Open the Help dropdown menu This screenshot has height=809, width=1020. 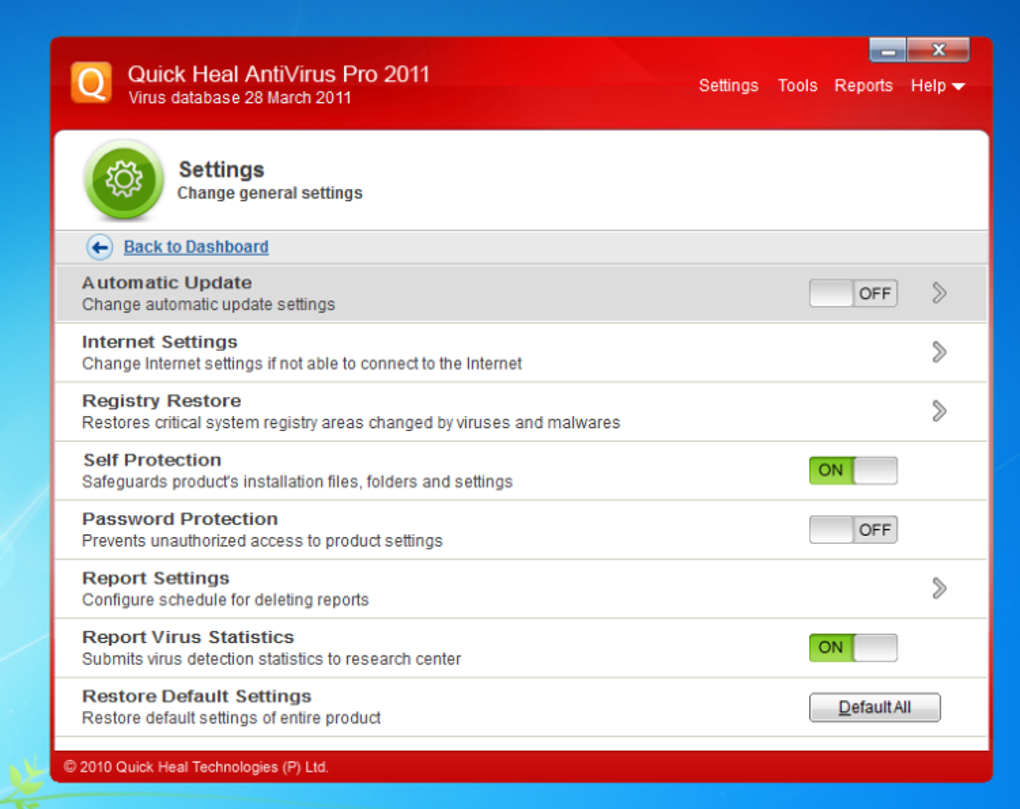(937, 85)
